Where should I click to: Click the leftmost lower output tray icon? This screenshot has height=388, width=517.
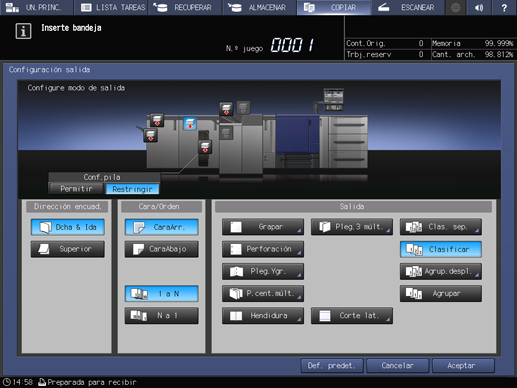pyautogui.click(x=150, y=136)
